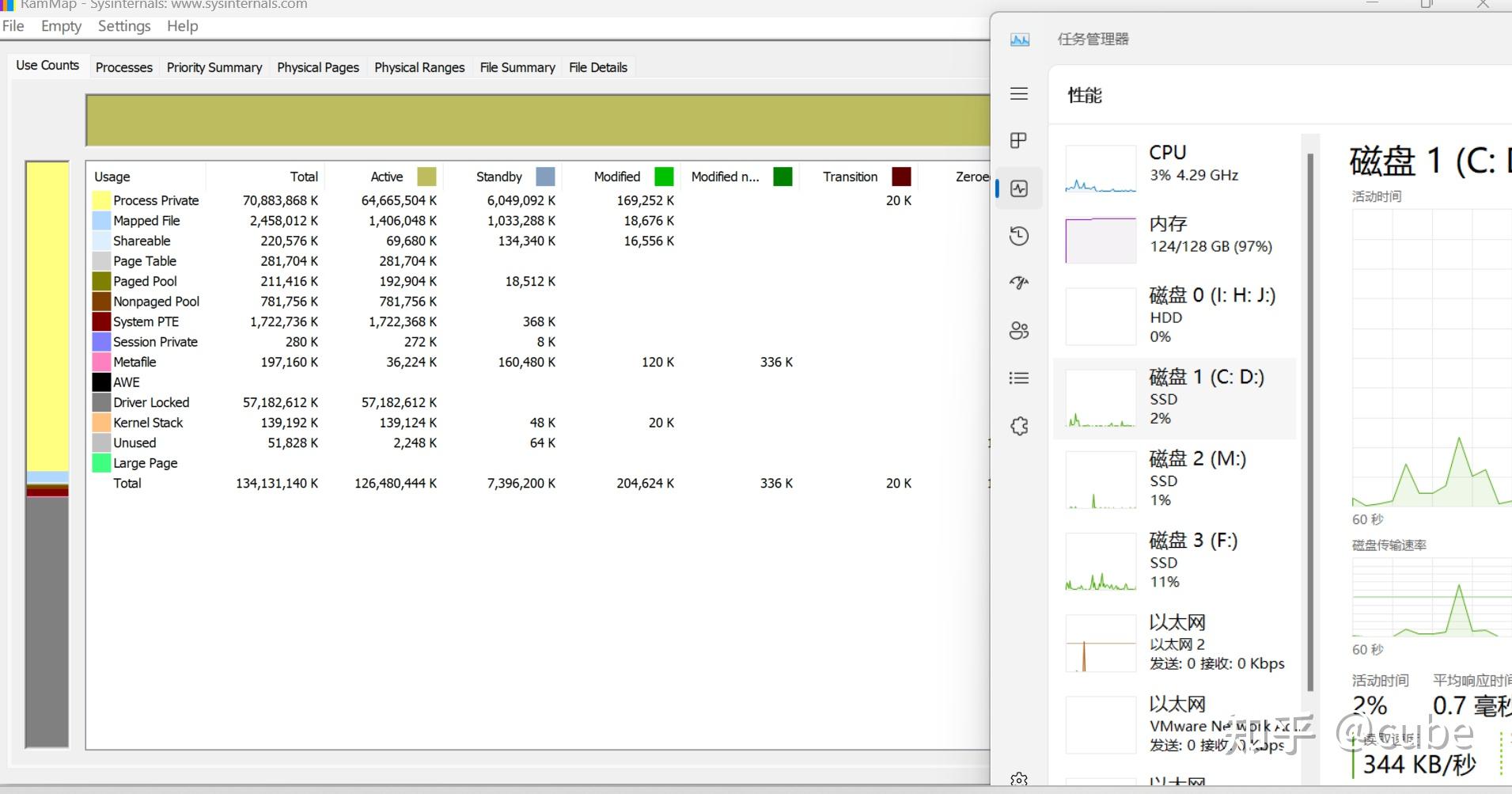Open Details list icon in Task Manager
This screenshot has width=1512, height=794.
(1019, 378)
